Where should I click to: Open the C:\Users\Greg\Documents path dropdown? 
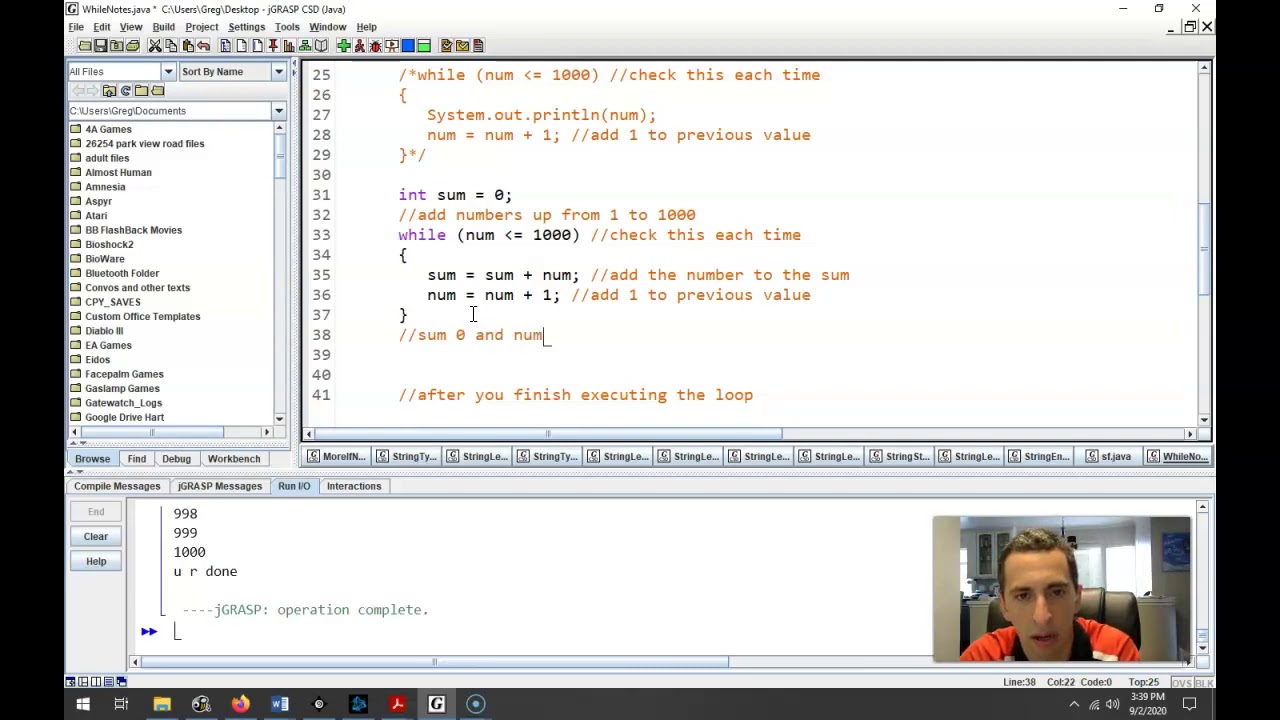[278, 111]
